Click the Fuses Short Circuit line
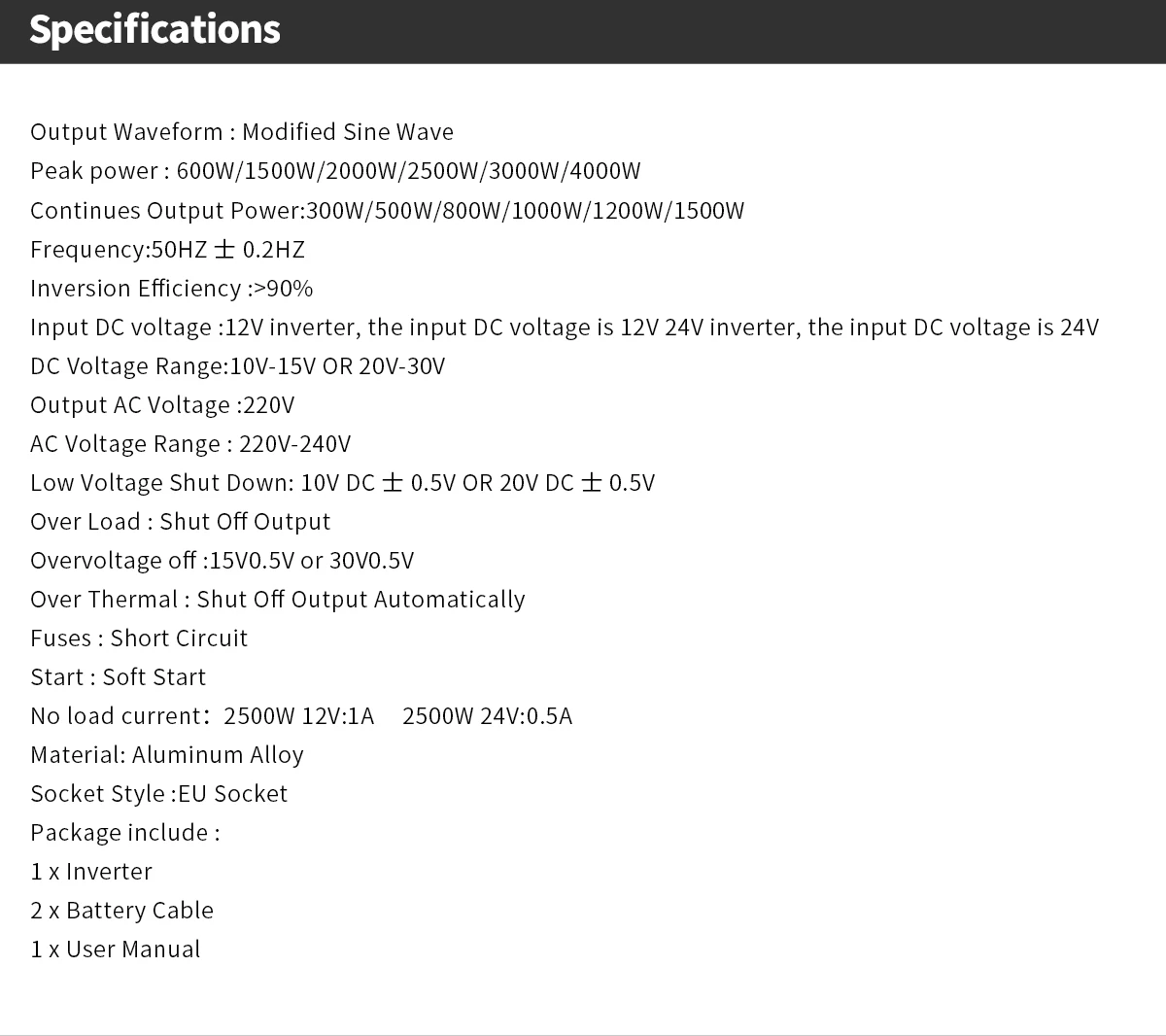The image size is (1166, 1036). [x=139, y=638]
